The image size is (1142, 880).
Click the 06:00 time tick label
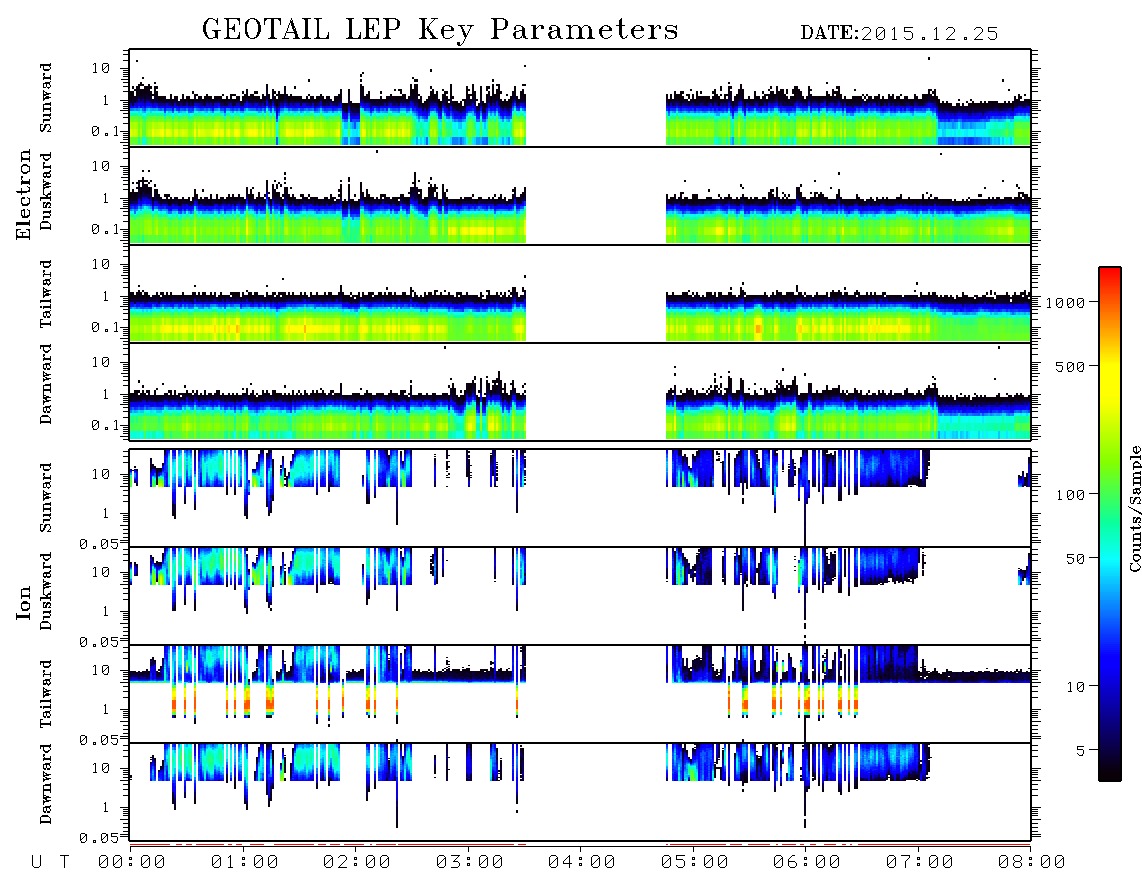[807, 863]
